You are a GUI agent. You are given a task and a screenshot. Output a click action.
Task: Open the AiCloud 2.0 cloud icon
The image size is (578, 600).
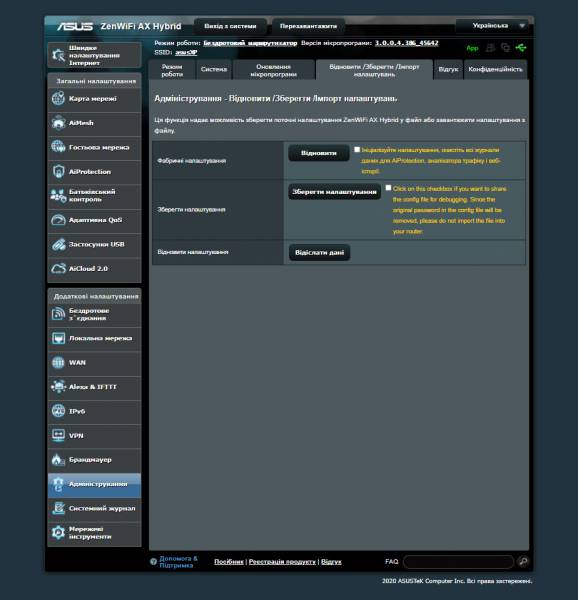pyautogui.click(x=58, y=269)
